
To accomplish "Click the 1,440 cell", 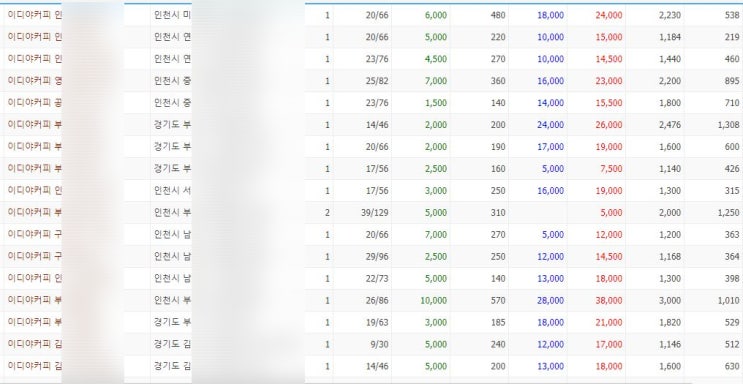I will pos(670,59).
